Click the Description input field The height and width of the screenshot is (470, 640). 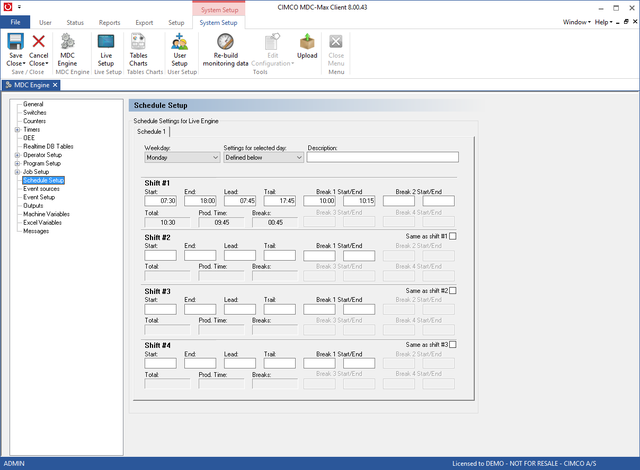382,157
